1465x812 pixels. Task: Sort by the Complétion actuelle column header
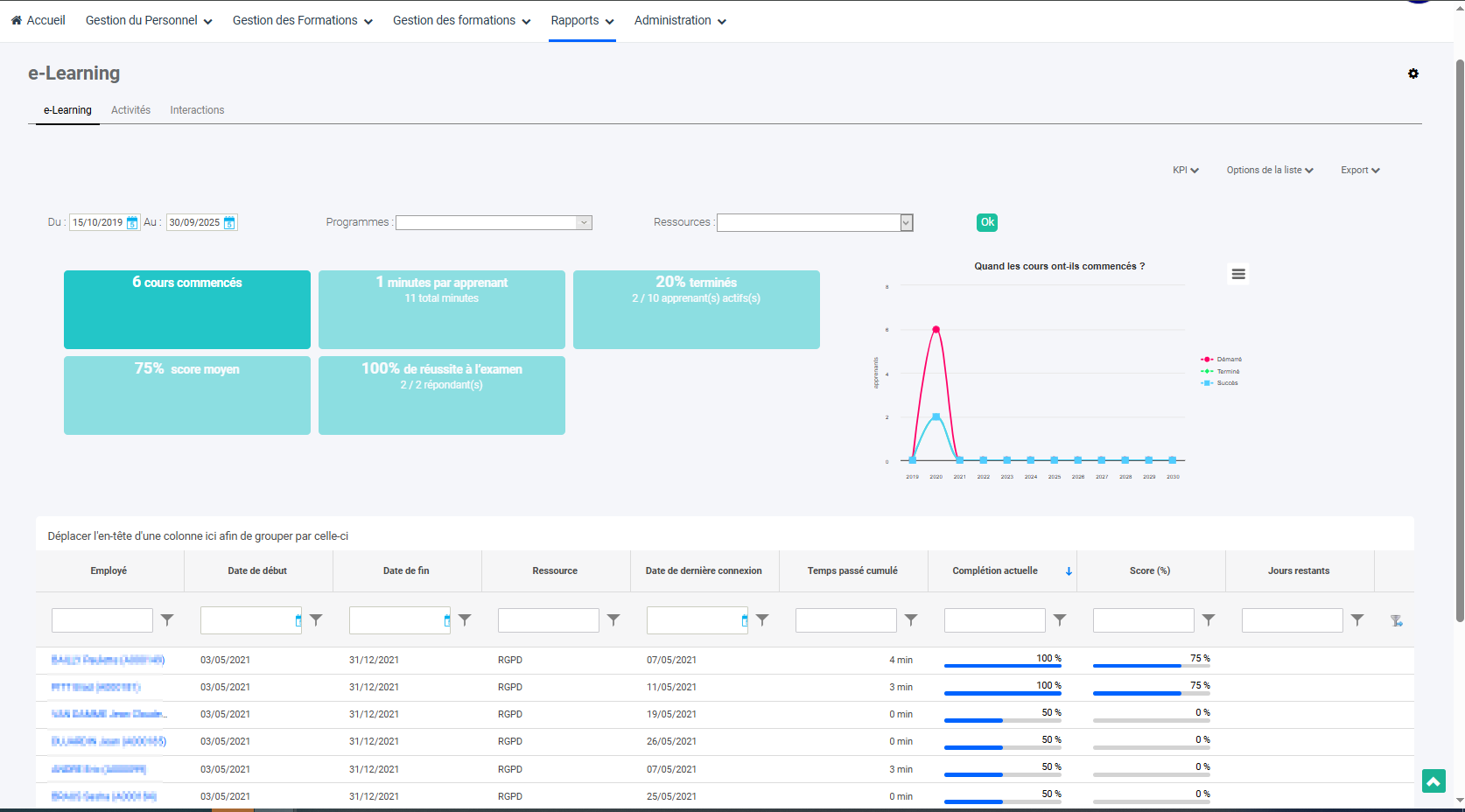click(x=995, y=570)
